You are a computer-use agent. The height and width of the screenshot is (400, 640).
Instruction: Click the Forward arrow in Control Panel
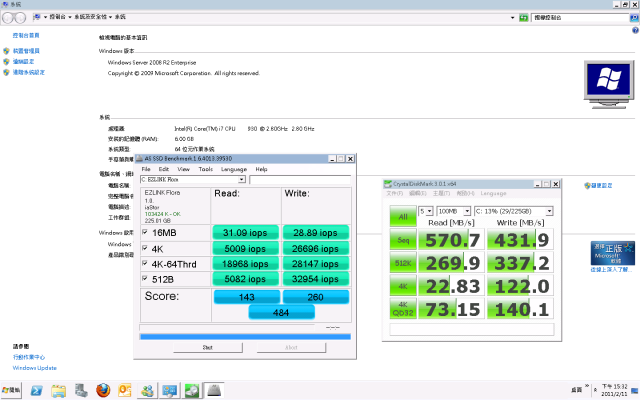[20, 18]
